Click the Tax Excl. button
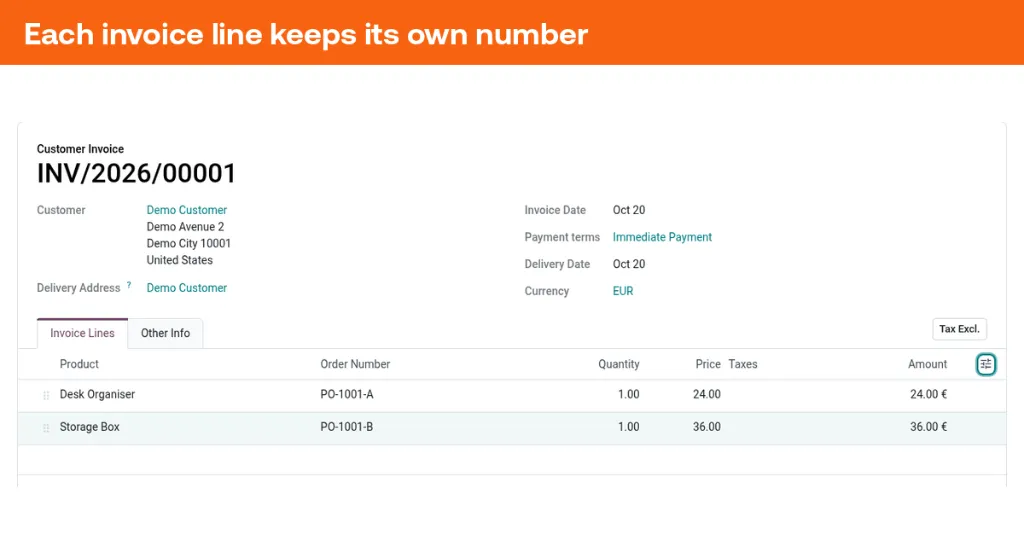 click(x=959, y=329)
